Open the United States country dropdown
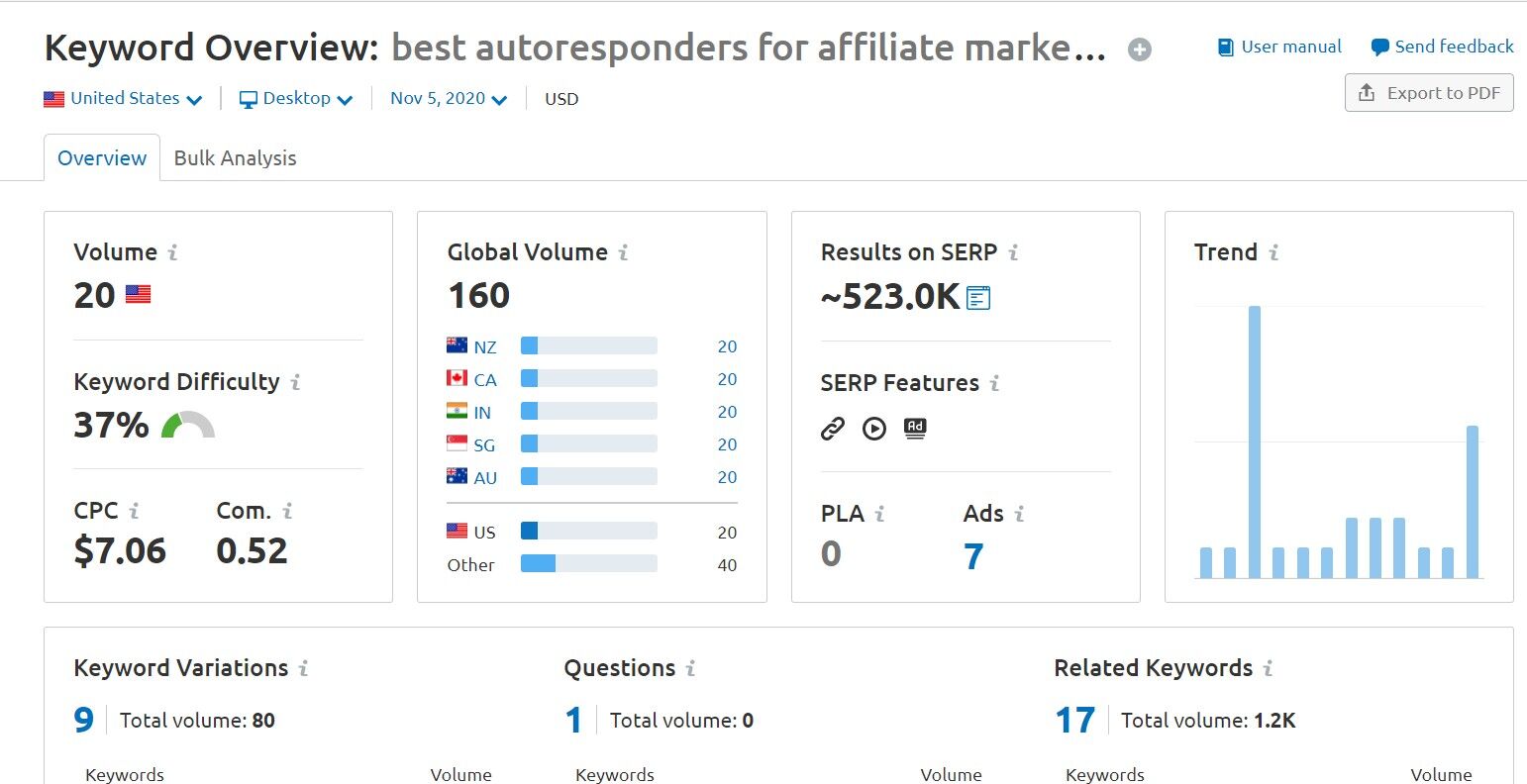Viewport: 1527px width, 784px height. (x=123, y=98)
